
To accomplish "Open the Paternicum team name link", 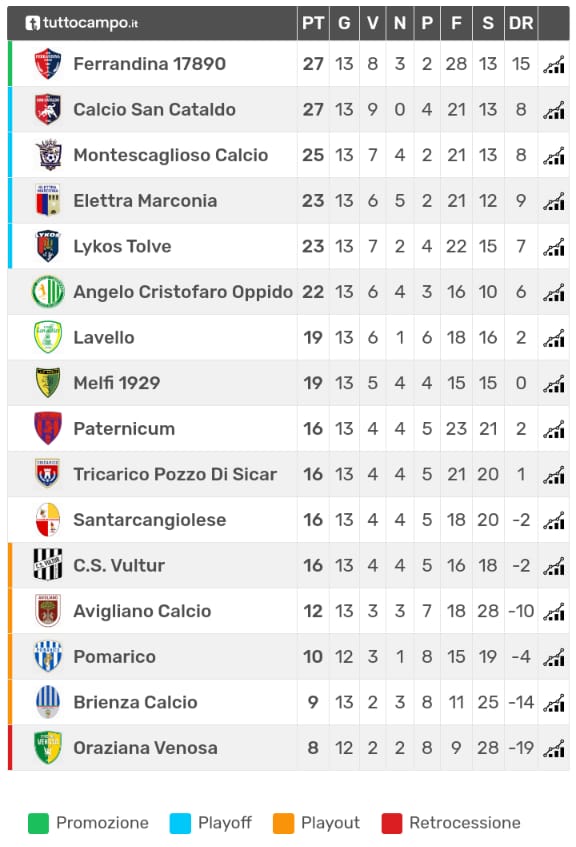I will (124, 429).
